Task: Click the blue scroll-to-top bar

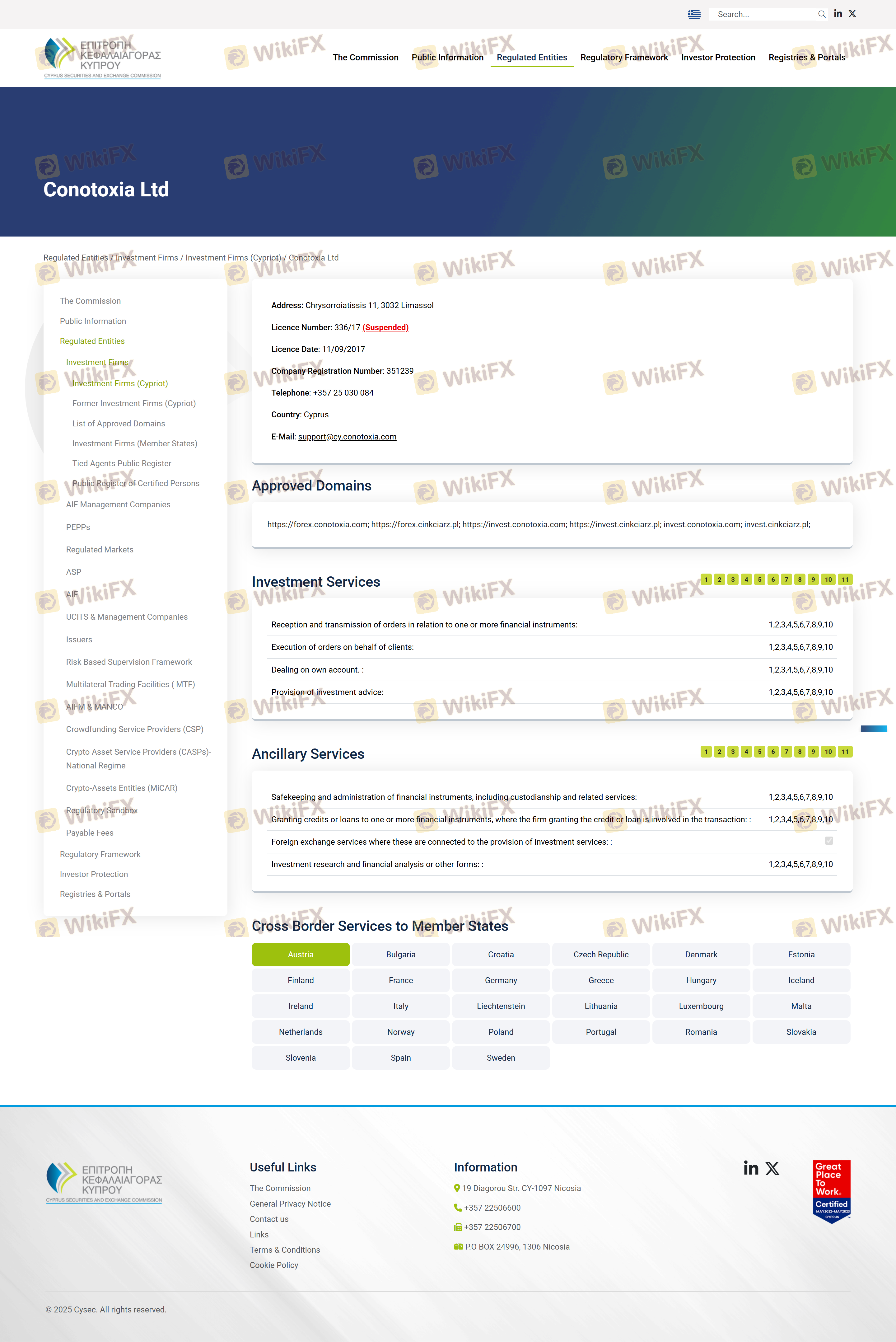Action: click(x=873, y=729)
